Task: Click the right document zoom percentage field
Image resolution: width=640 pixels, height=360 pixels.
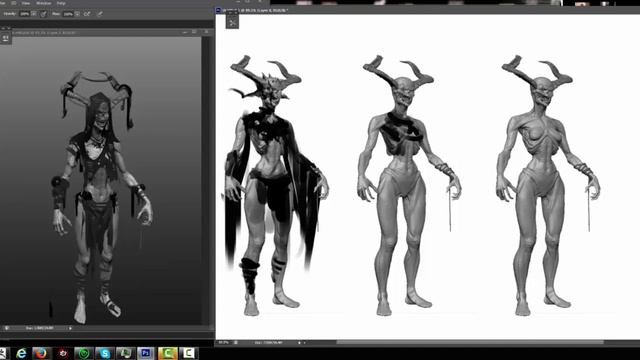Action: click(223, 342)
